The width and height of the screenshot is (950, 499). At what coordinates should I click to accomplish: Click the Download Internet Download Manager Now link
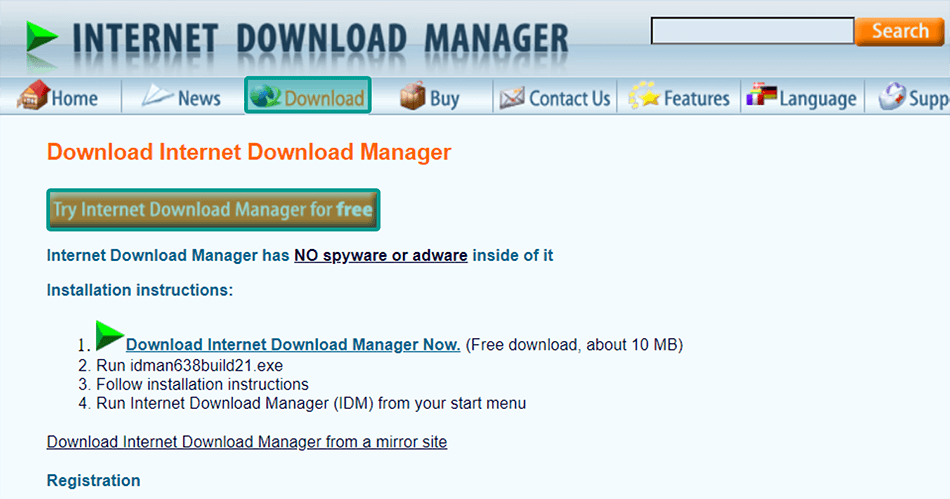[293, 345]
